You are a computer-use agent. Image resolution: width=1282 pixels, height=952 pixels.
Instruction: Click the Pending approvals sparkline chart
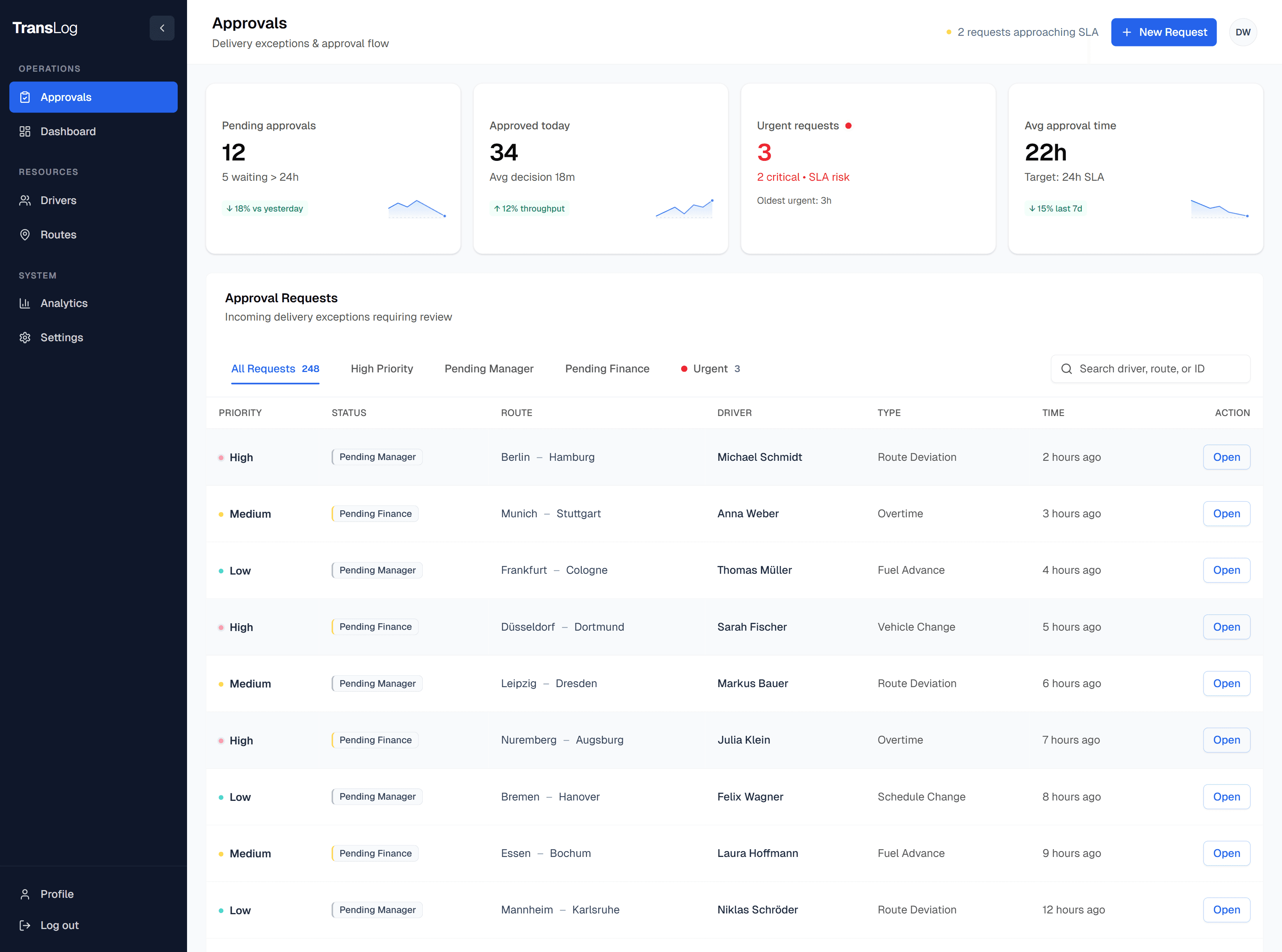417,209
